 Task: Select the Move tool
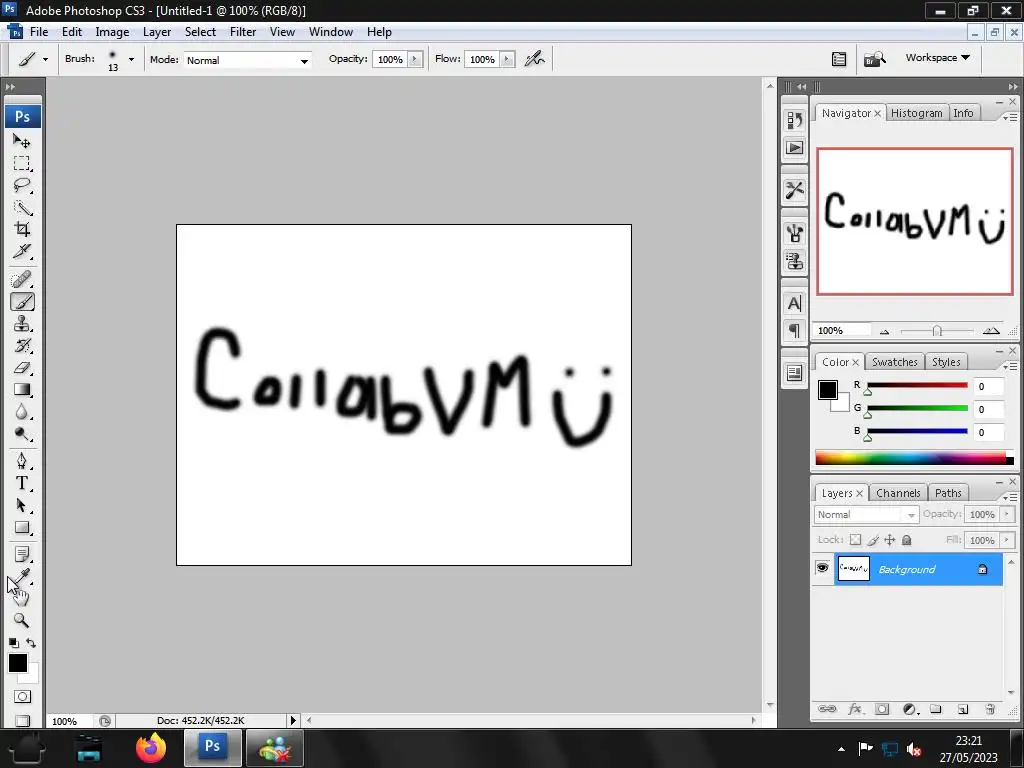(x=22, y=141)
